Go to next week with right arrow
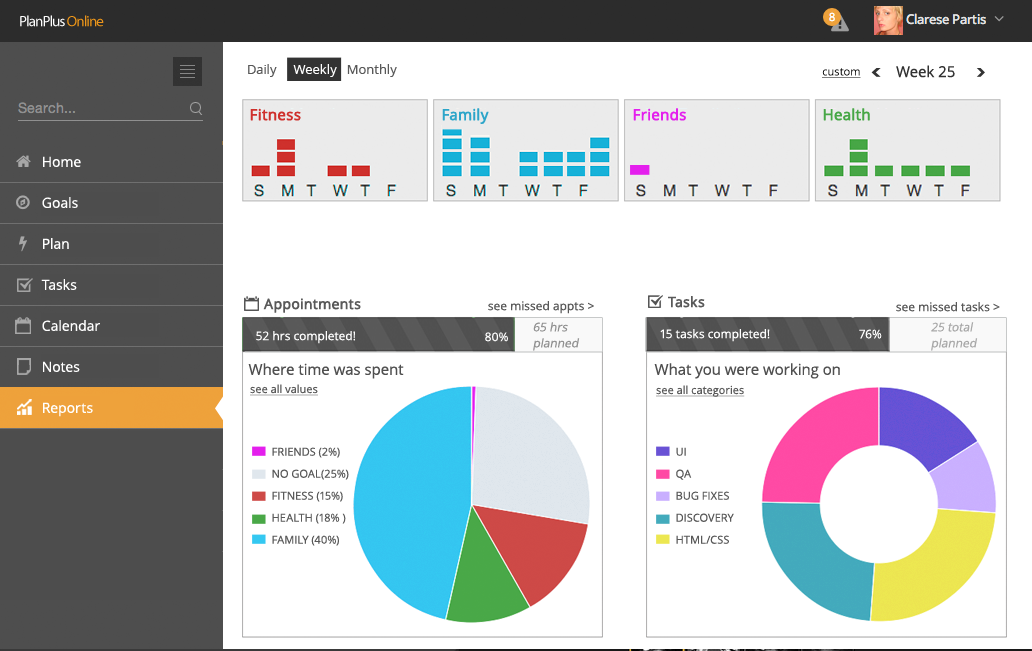The width and height of the screenshot is (1032, 651). 980,72
